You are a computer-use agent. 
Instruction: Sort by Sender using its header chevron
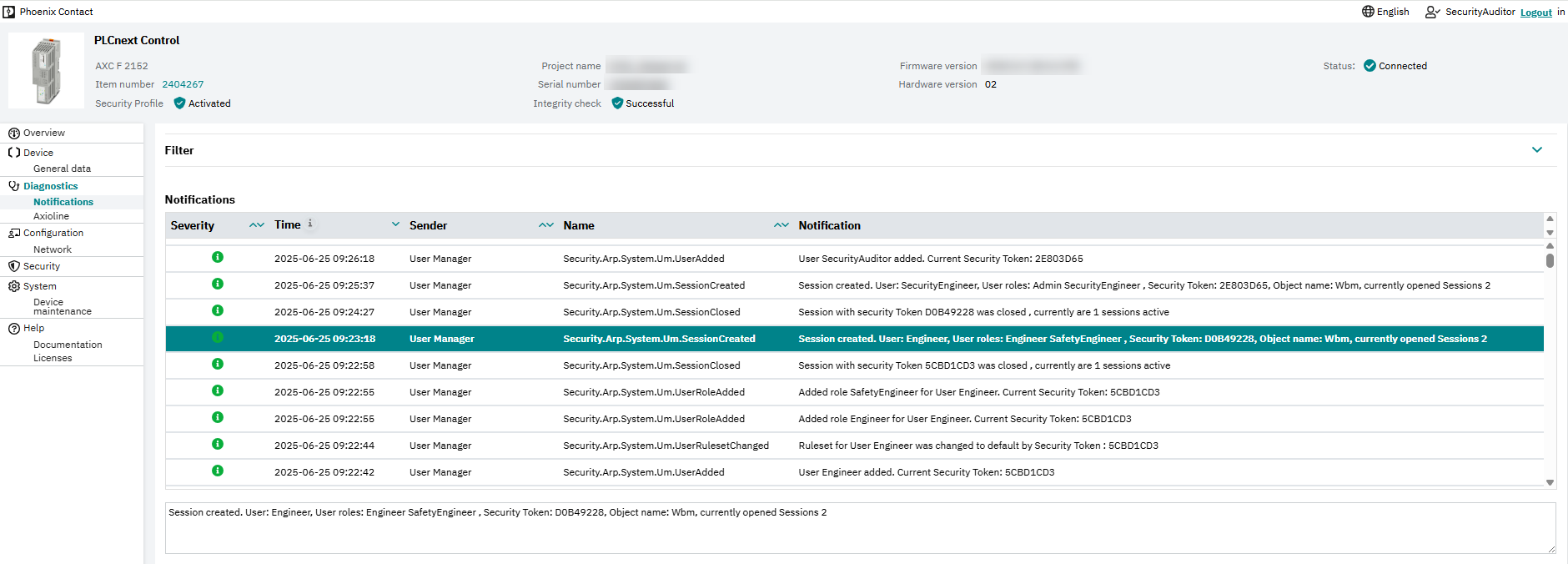pos(546,225)
